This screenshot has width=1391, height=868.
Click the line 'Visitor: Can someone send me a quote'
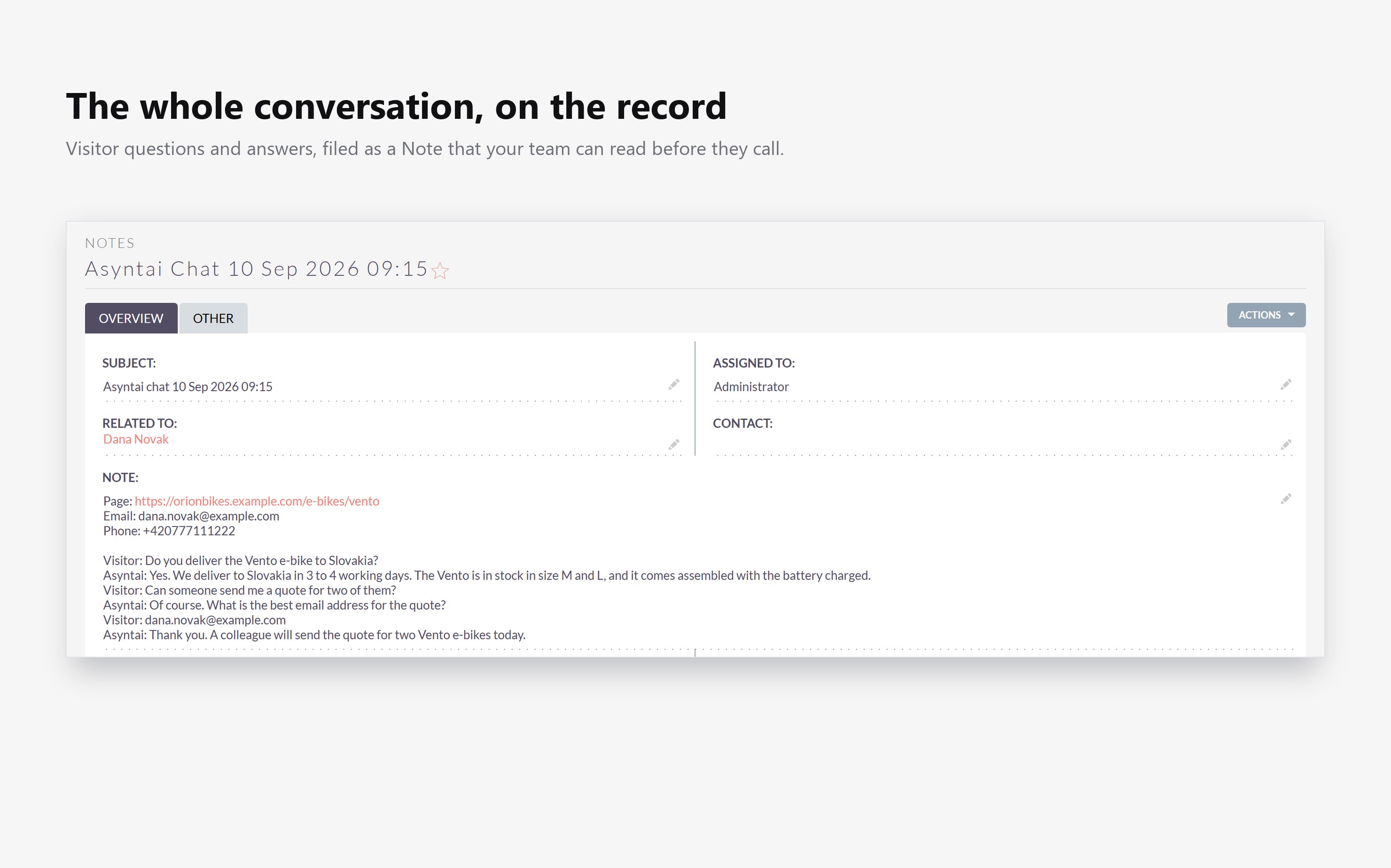pyautogui.click(x=250, y=591)
